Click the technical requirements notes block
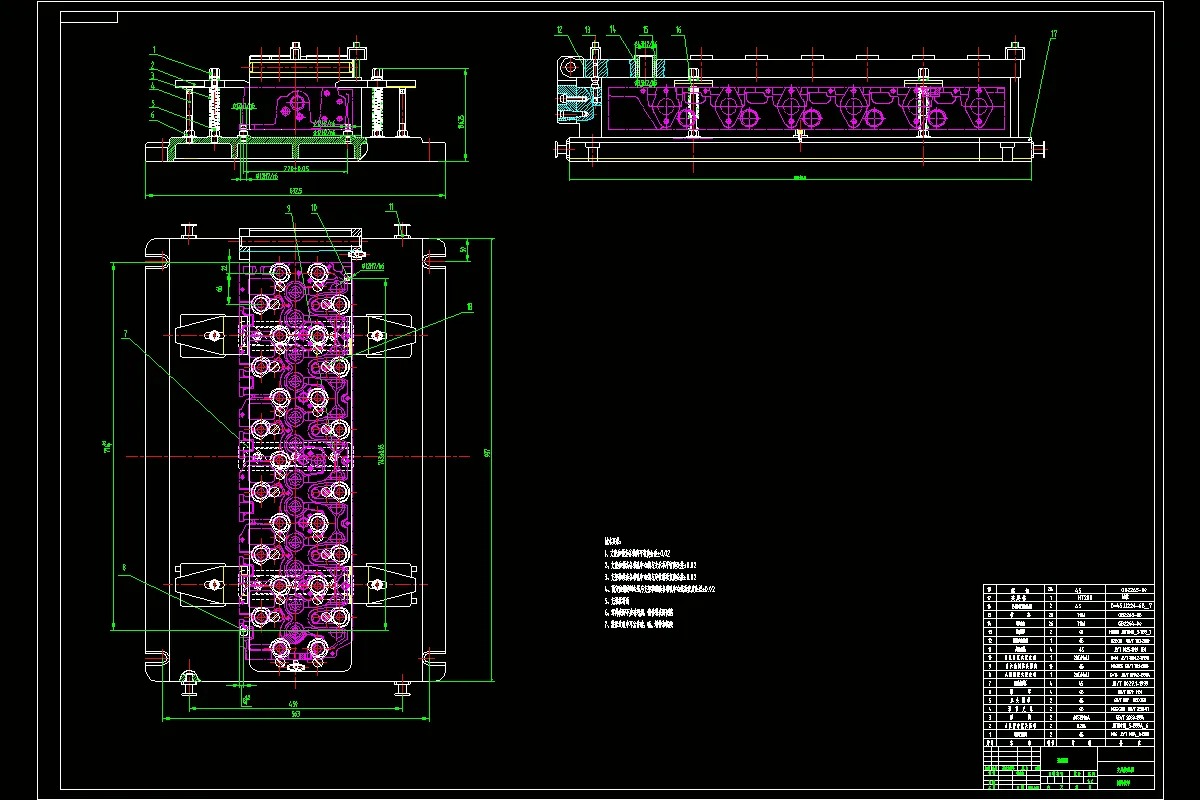 coord(660,581)
